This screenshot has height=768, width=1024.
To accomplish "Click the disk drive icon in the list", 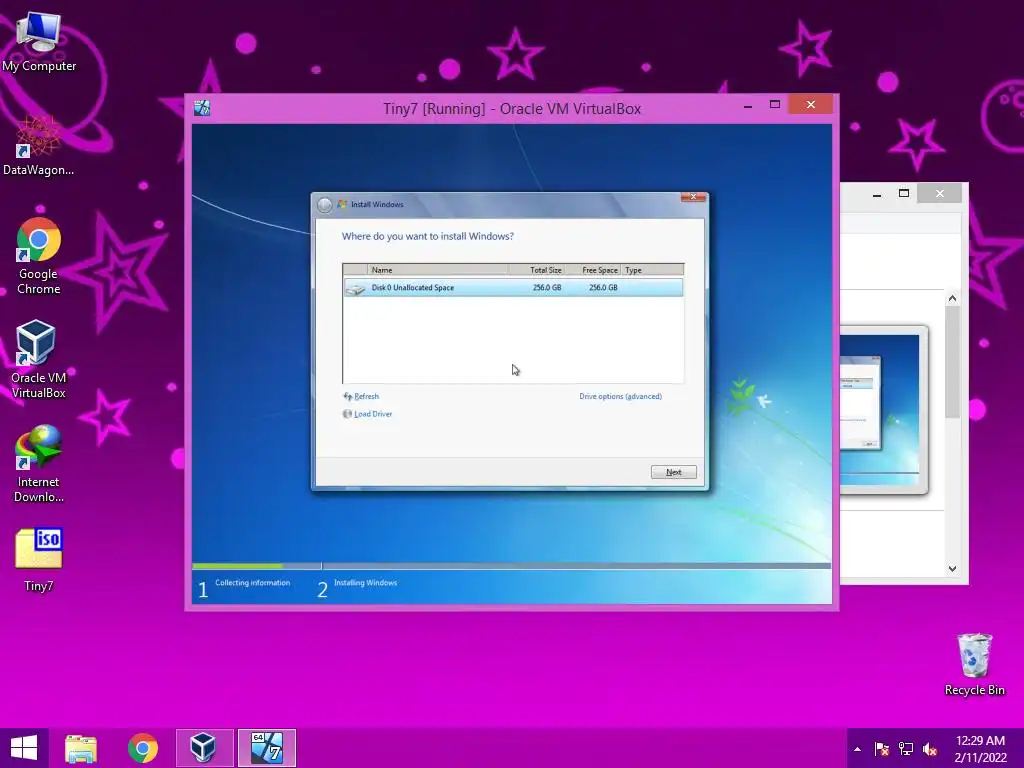I will (355, 288).
